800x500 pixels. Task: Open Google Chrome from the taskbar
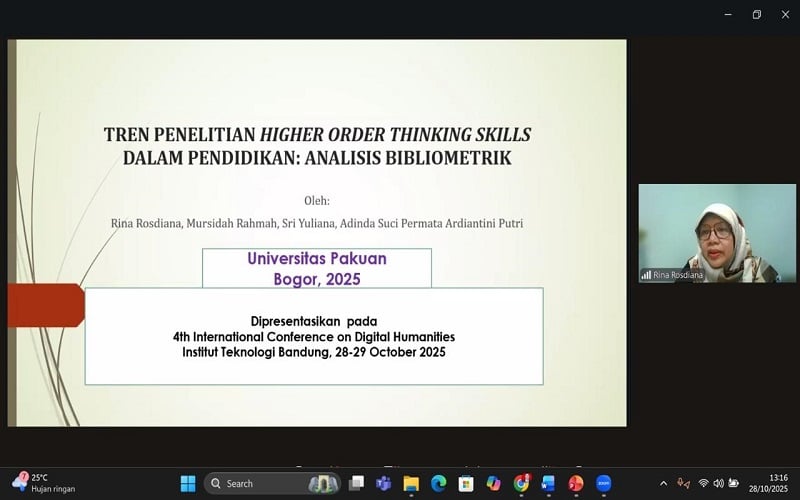click(x=521, y=484)
